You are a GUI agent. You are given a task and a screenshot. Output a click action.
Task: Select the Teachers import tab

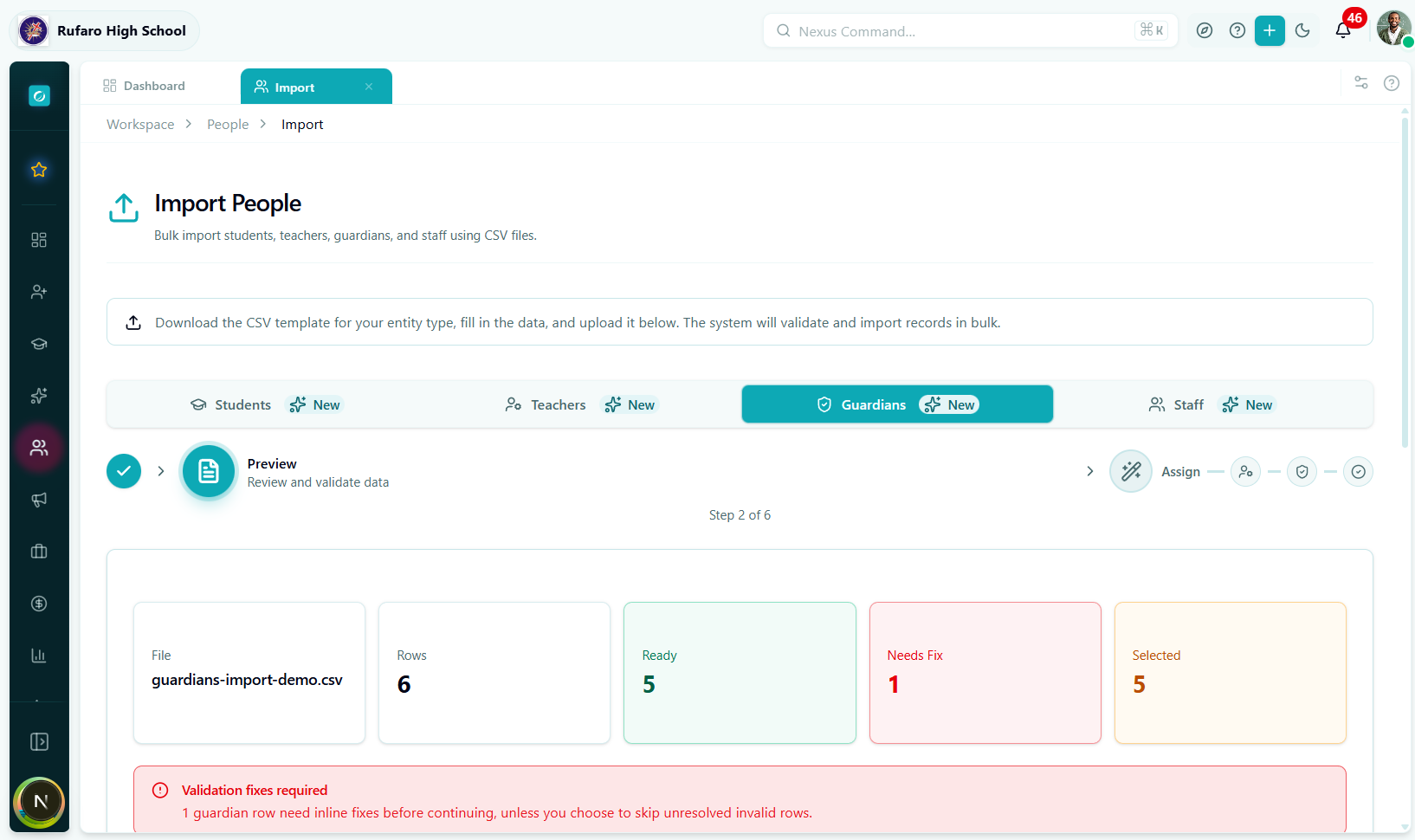581,404
